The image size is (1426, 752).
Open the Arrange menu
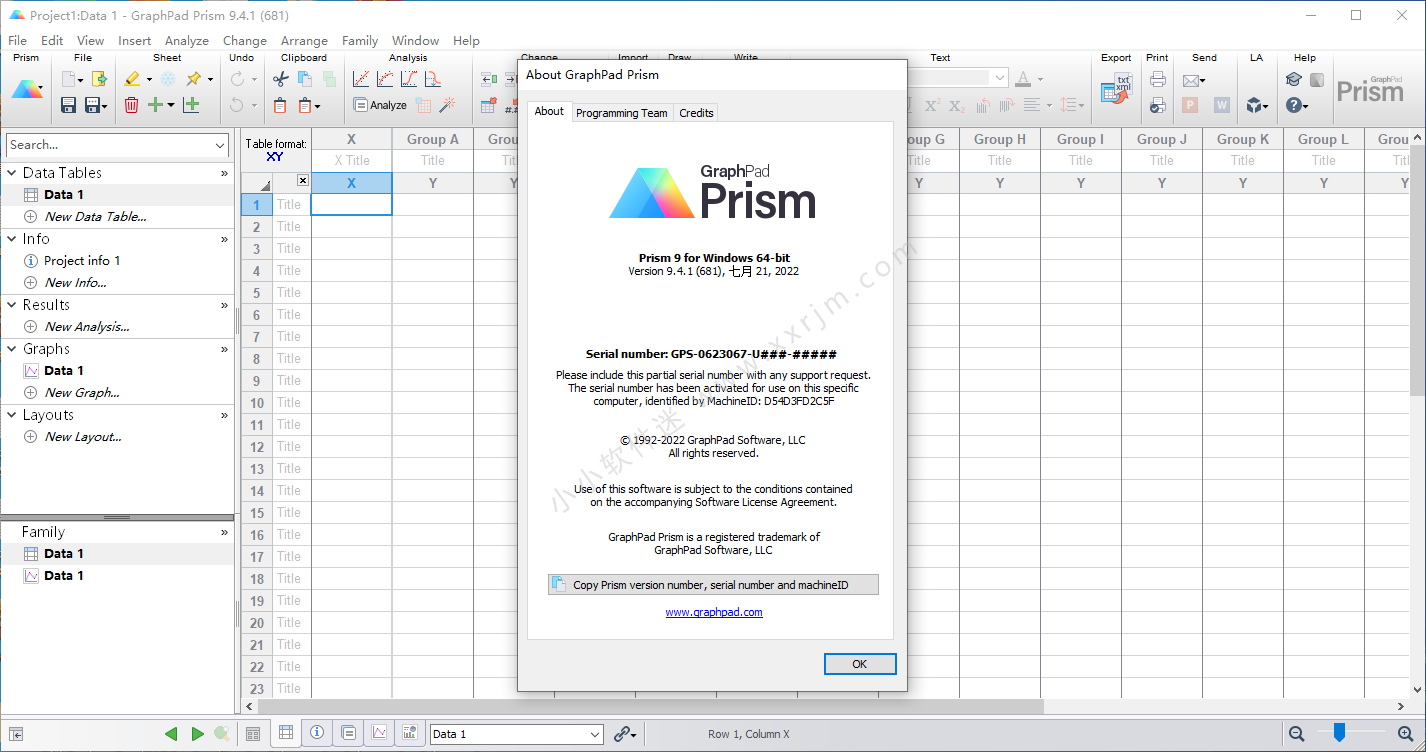[x=304, y=41]
